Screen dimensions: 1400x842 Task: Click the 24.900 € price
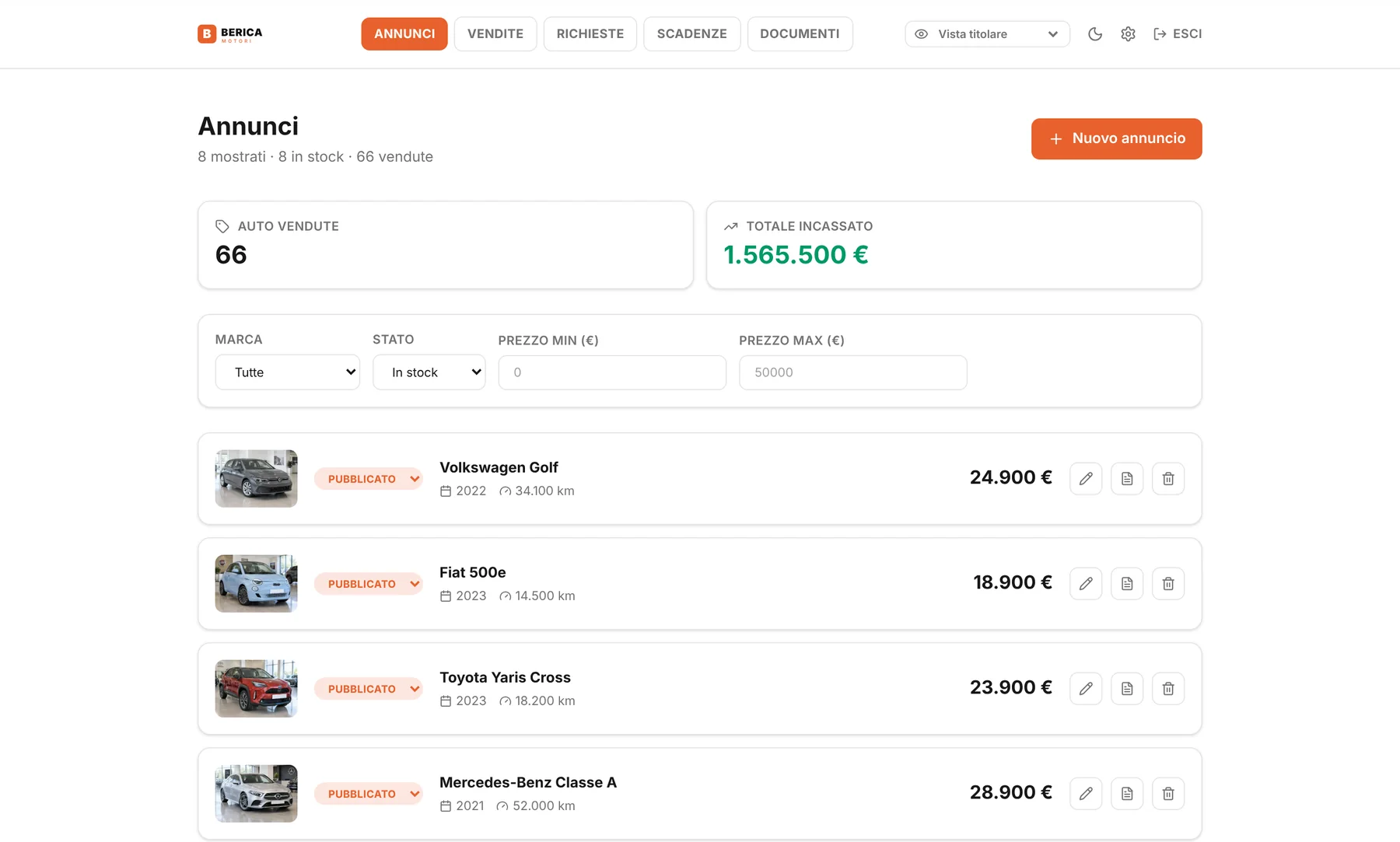(x=1011, y=477)
